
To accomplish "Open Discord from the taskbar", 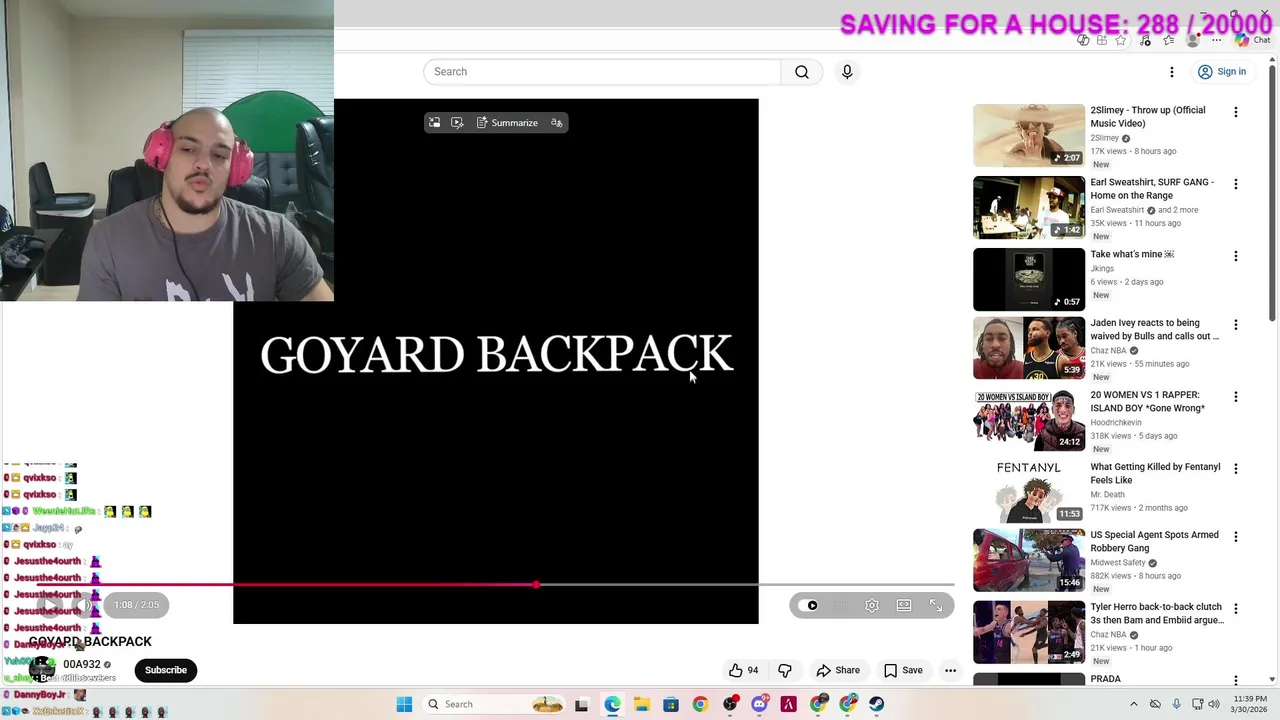I will [759, 704].
